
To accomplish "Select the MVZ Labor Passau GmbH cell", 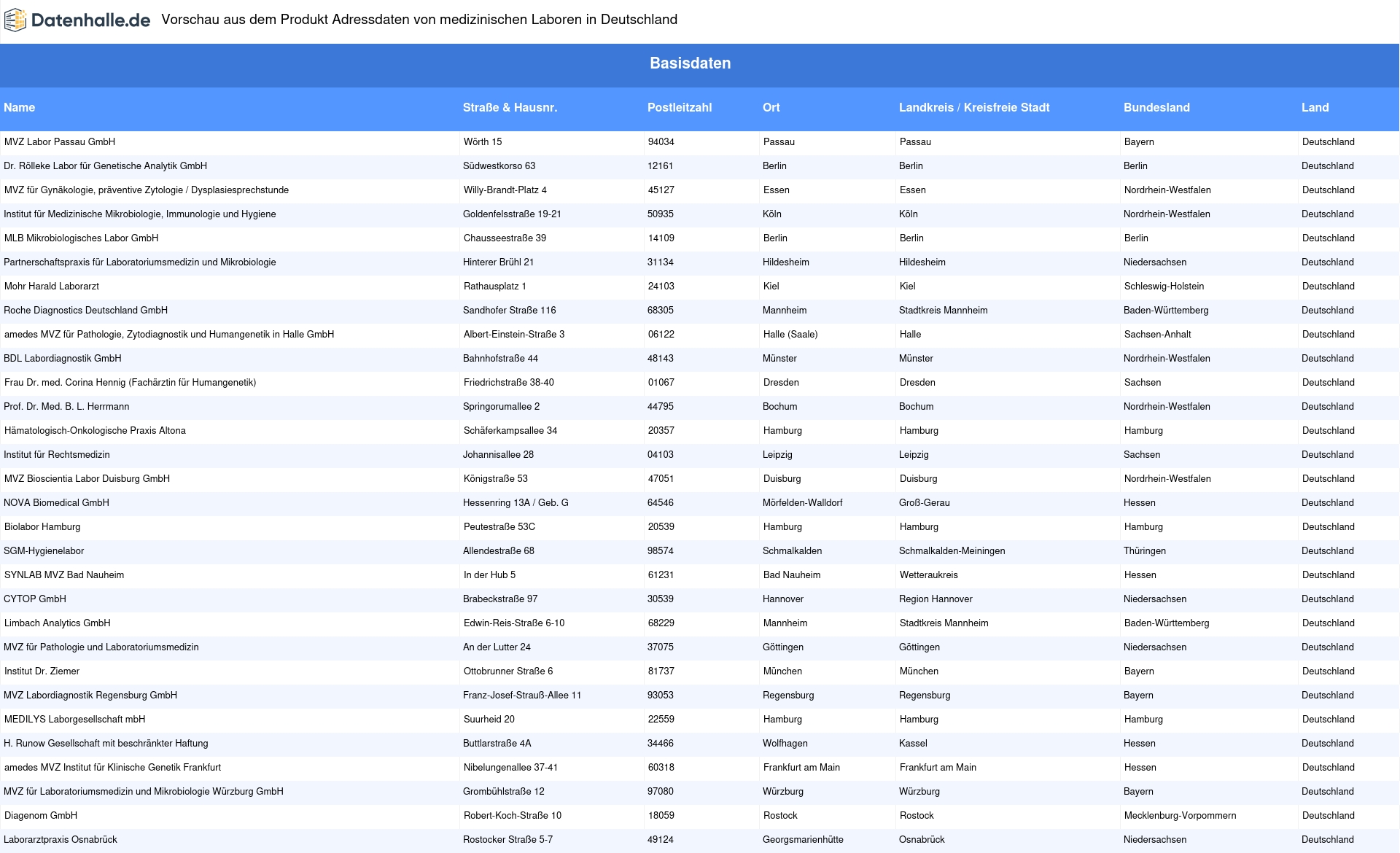I will tap(60, 142).
